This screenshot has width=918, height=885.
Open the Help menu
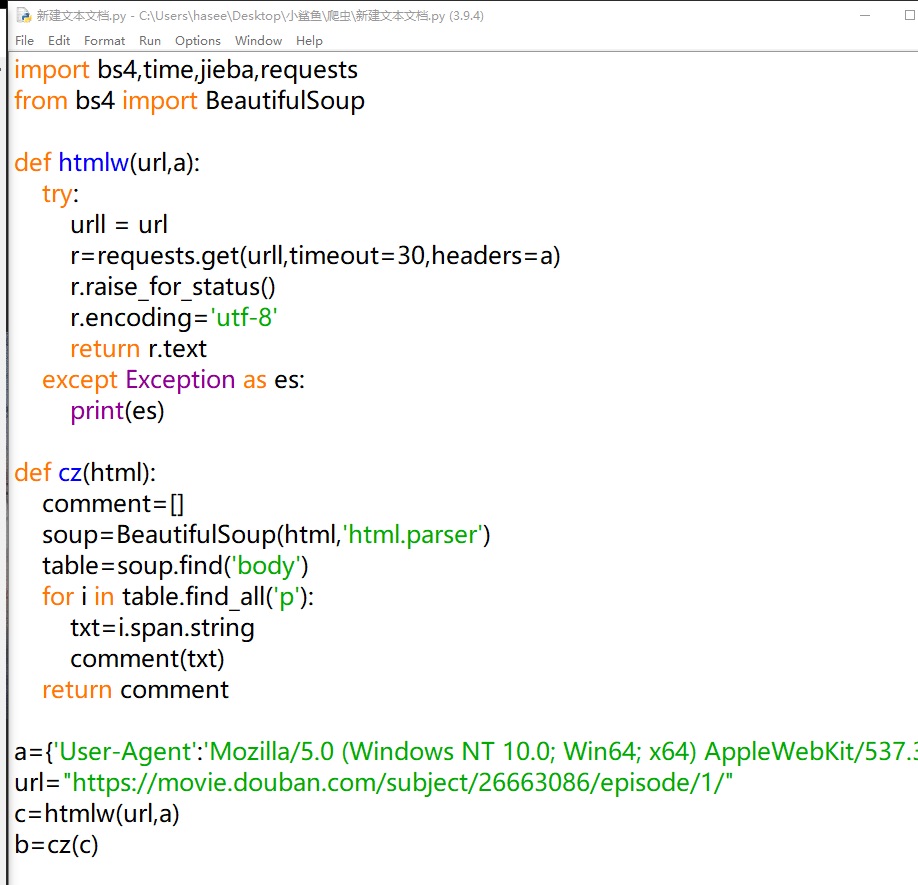coord(309,41)
